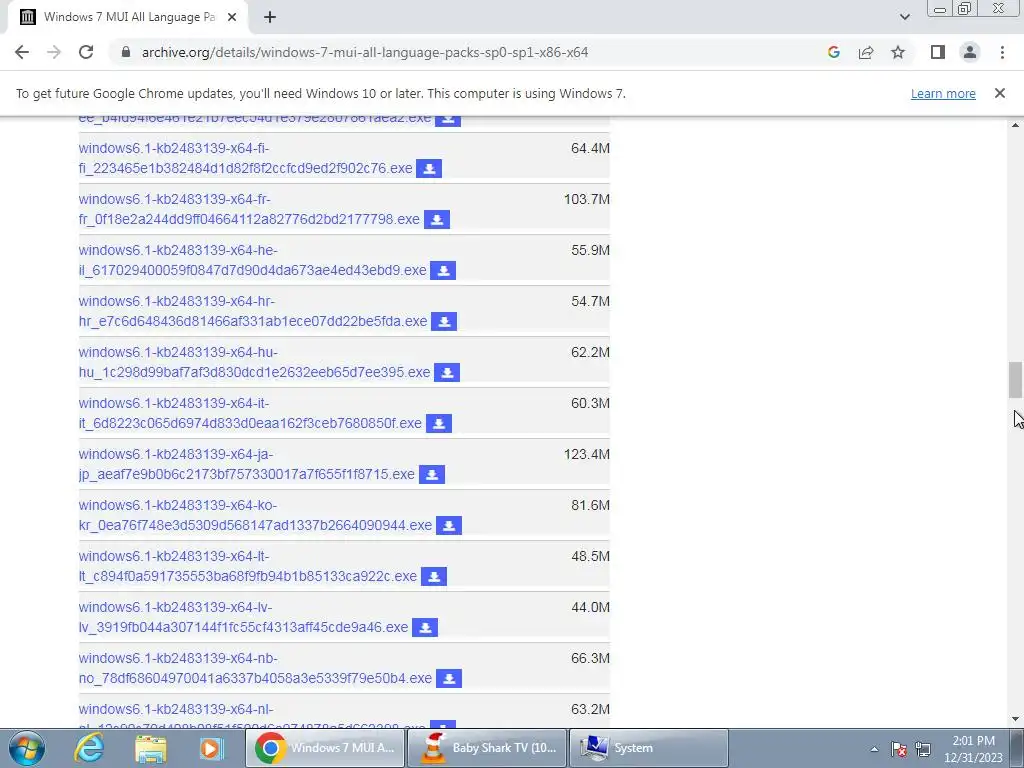Viewport: 1024px width, 768px height.
Task: Download the x64-fi-fi language pack via its download icon
Action: tap(429, 168)
